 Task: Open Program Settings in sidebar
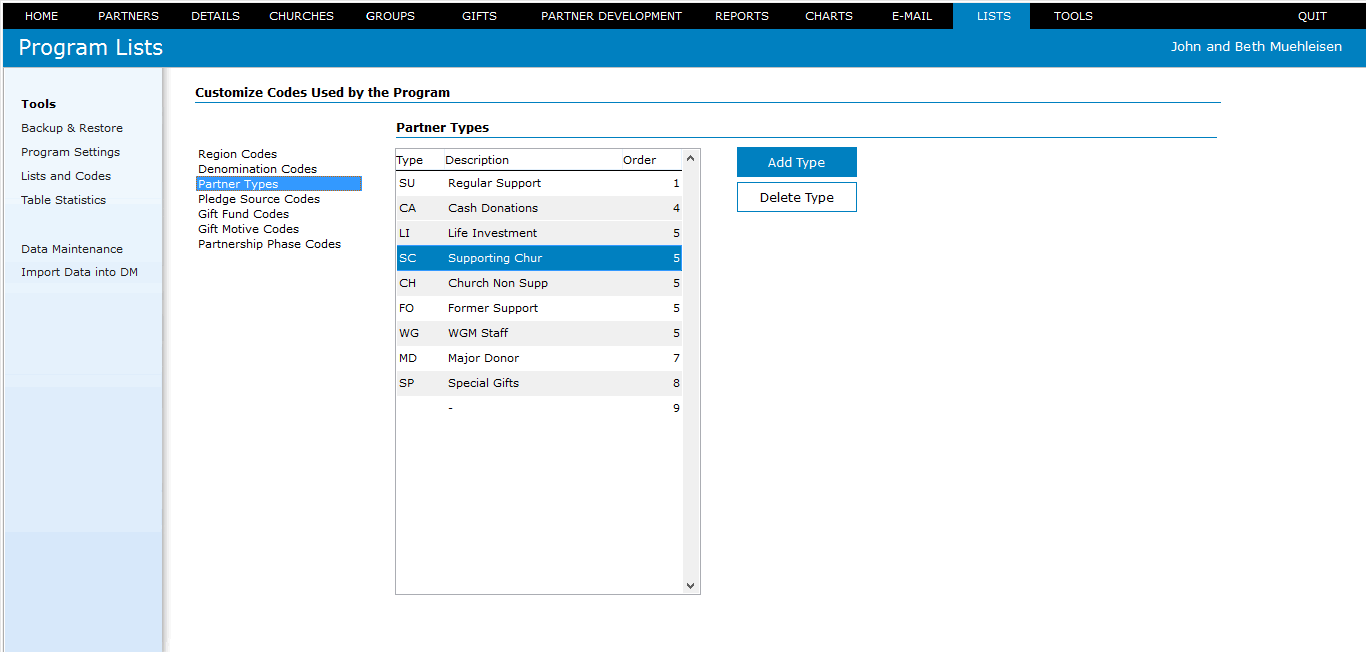point(70,152)
